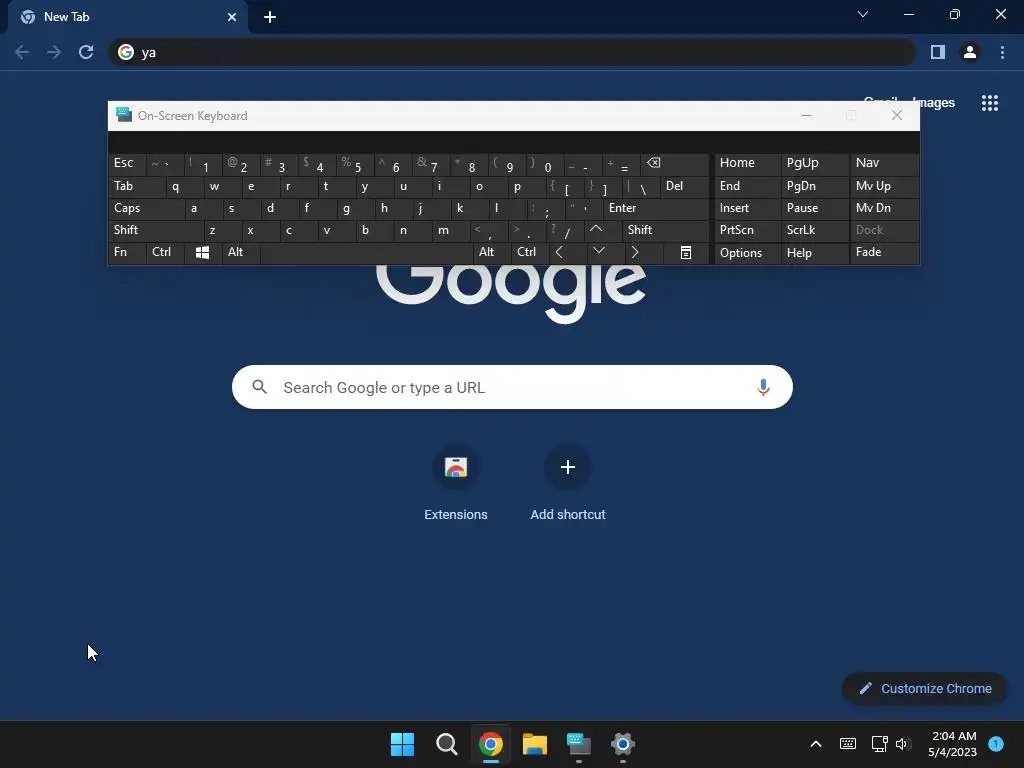This screenshot has width=1024, height=768.
Task: Tap the Help key on keyboard
Action: point(814,253)
